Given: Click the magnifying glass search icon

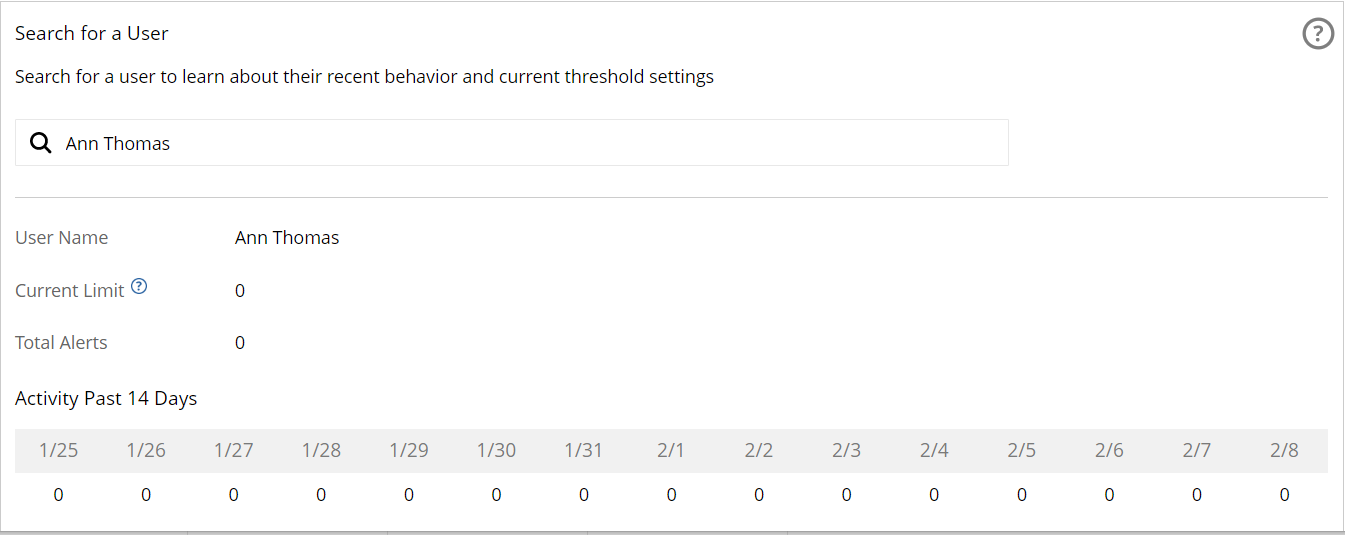Looking at the screenshot, I should pyautogui.click(x=41, y=143).
